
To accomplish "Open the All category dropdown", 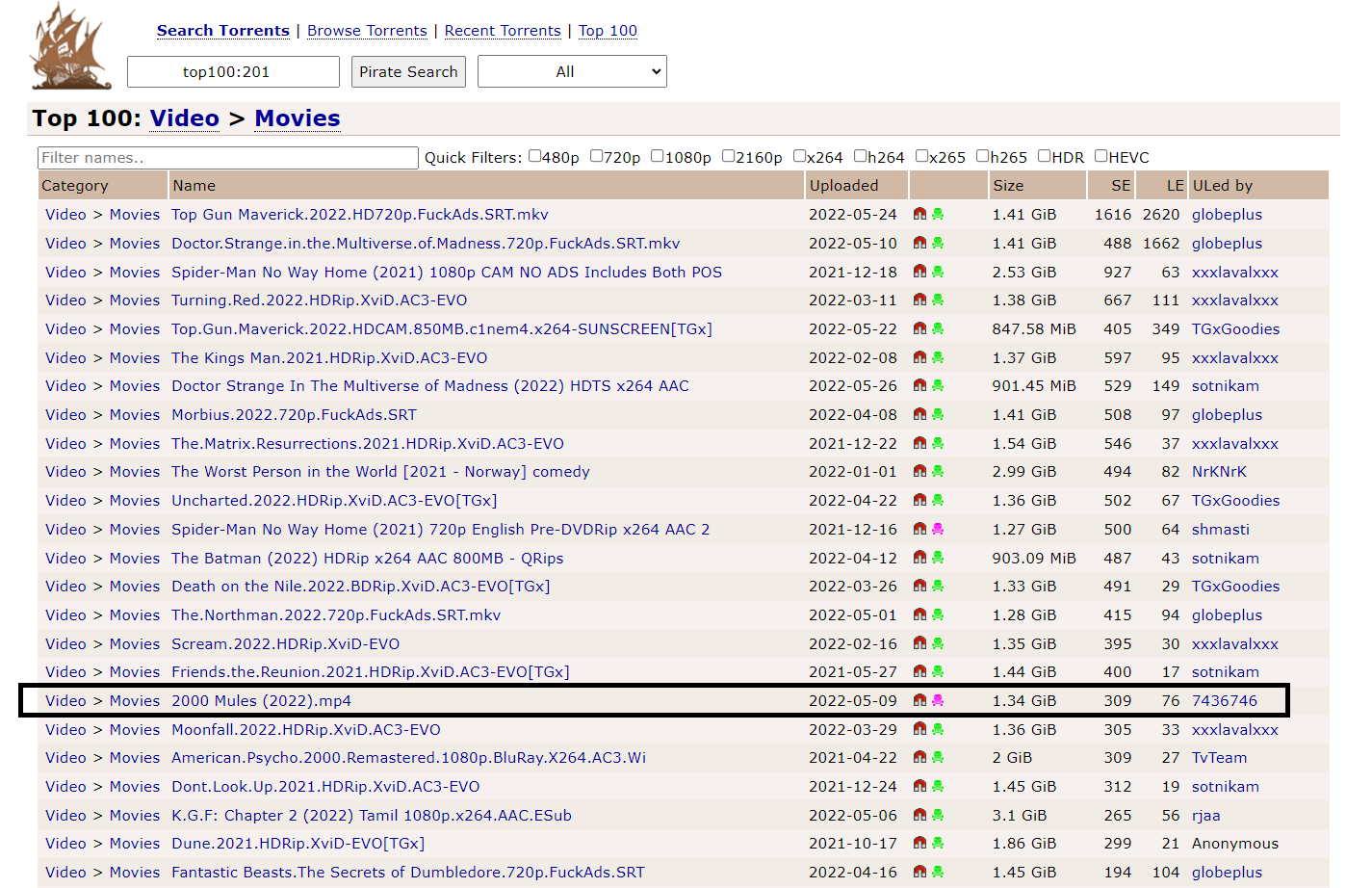I will 572,71.
